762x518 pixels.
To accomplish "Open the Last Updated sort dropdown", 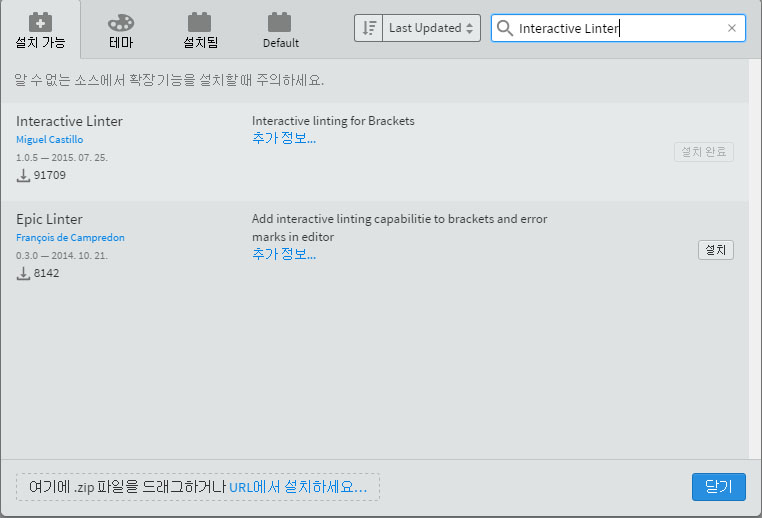I will tap(432, 28).
